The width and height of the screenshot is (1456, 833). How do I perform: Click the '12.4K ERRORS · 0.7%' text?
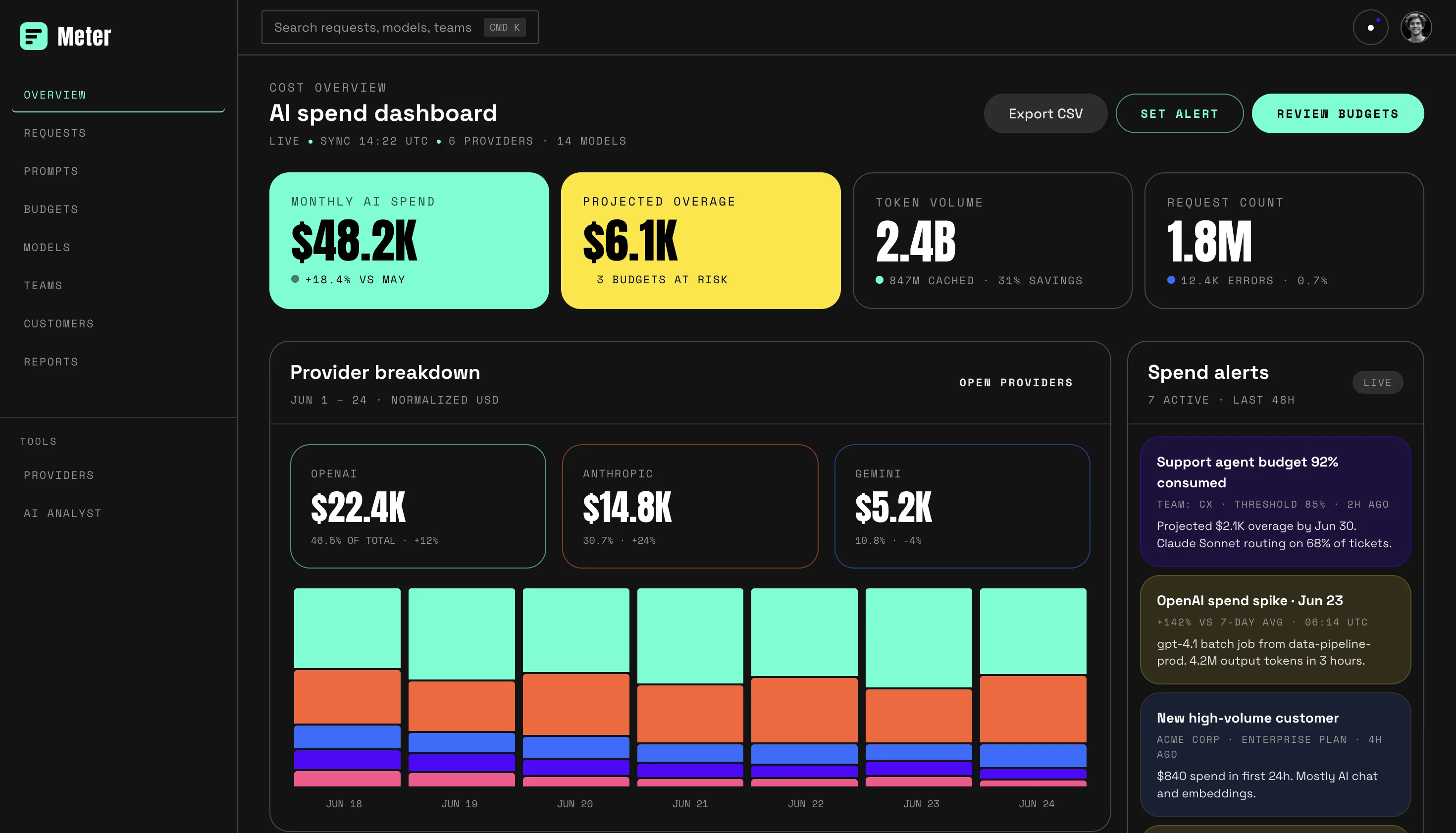click(x=1254, y=281)
